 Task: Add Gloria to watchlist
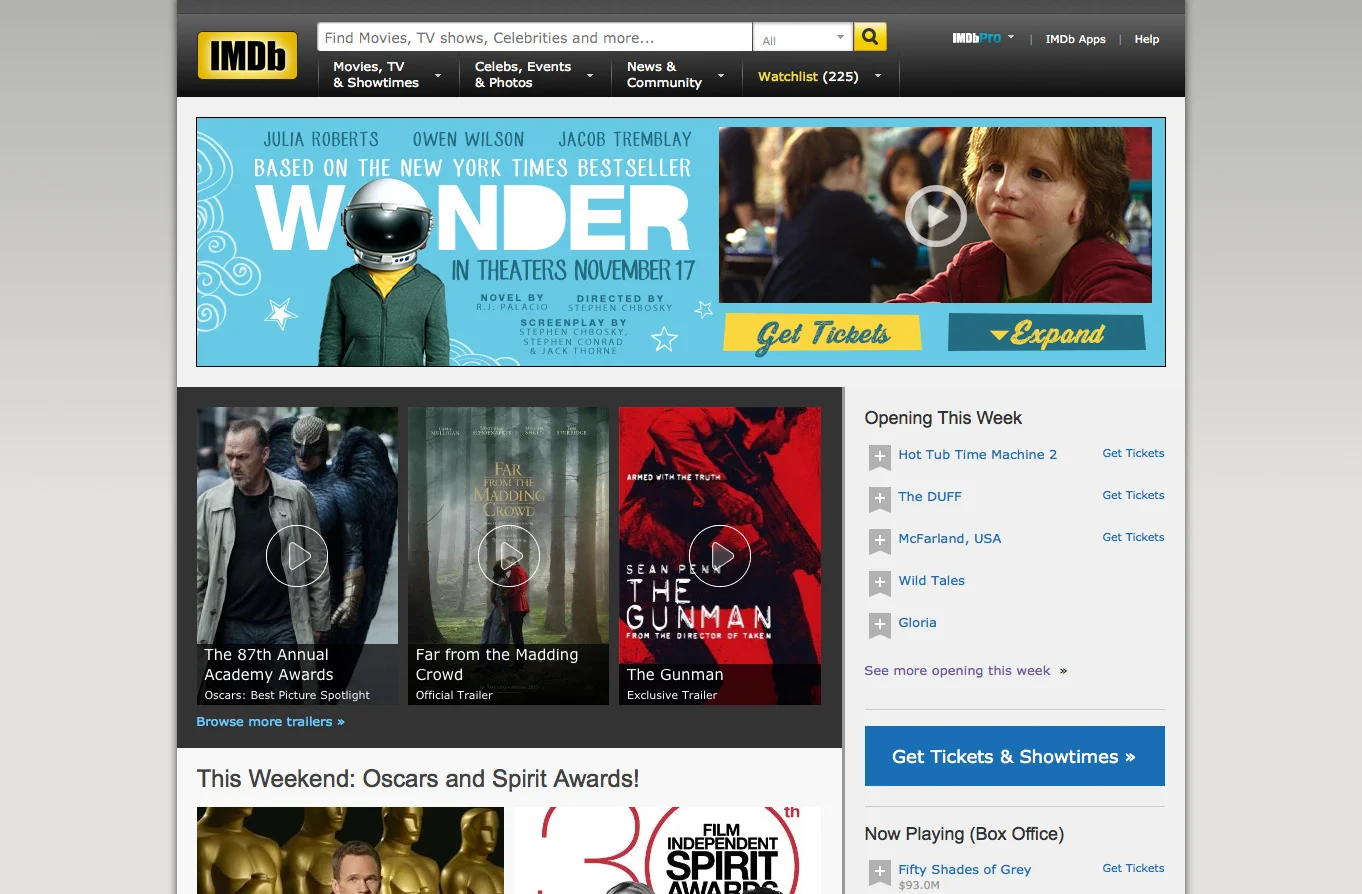880,626
